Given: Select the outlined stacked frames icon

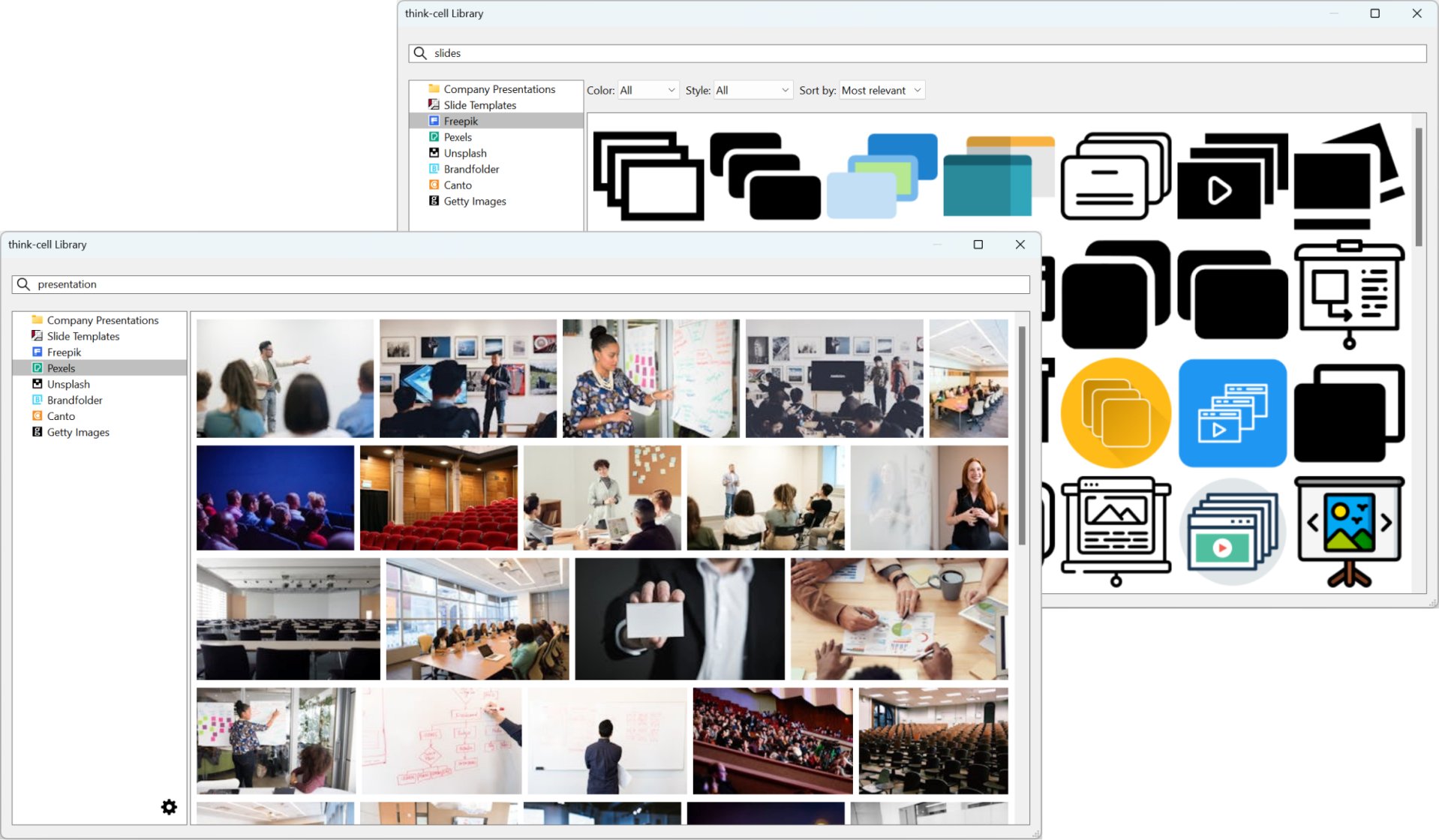Looking at the screenshot, I should (x=648, y=176).
